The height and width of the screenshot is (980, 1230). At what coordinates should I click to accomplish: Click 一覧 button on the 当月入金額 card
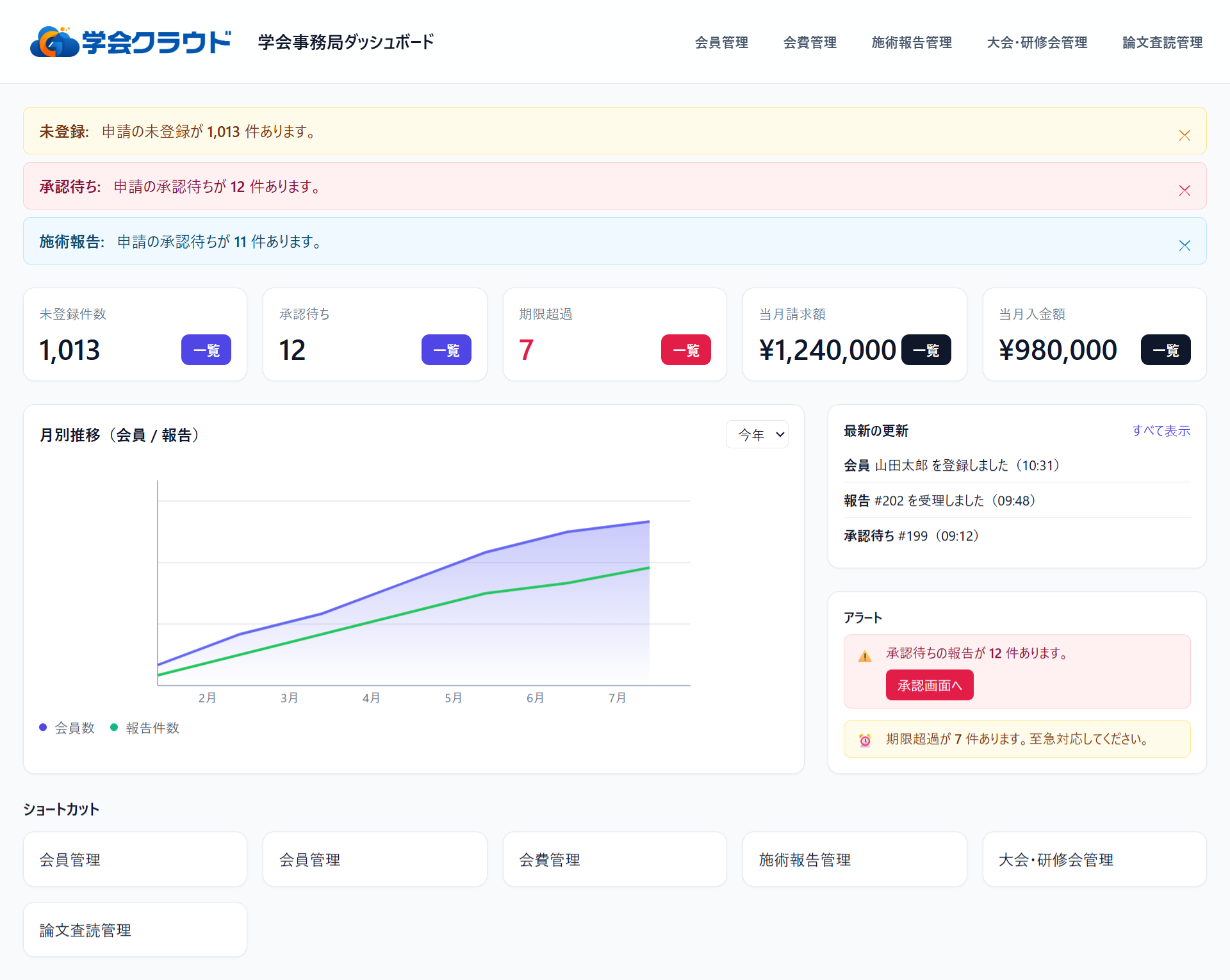[x=1165, y=350]
